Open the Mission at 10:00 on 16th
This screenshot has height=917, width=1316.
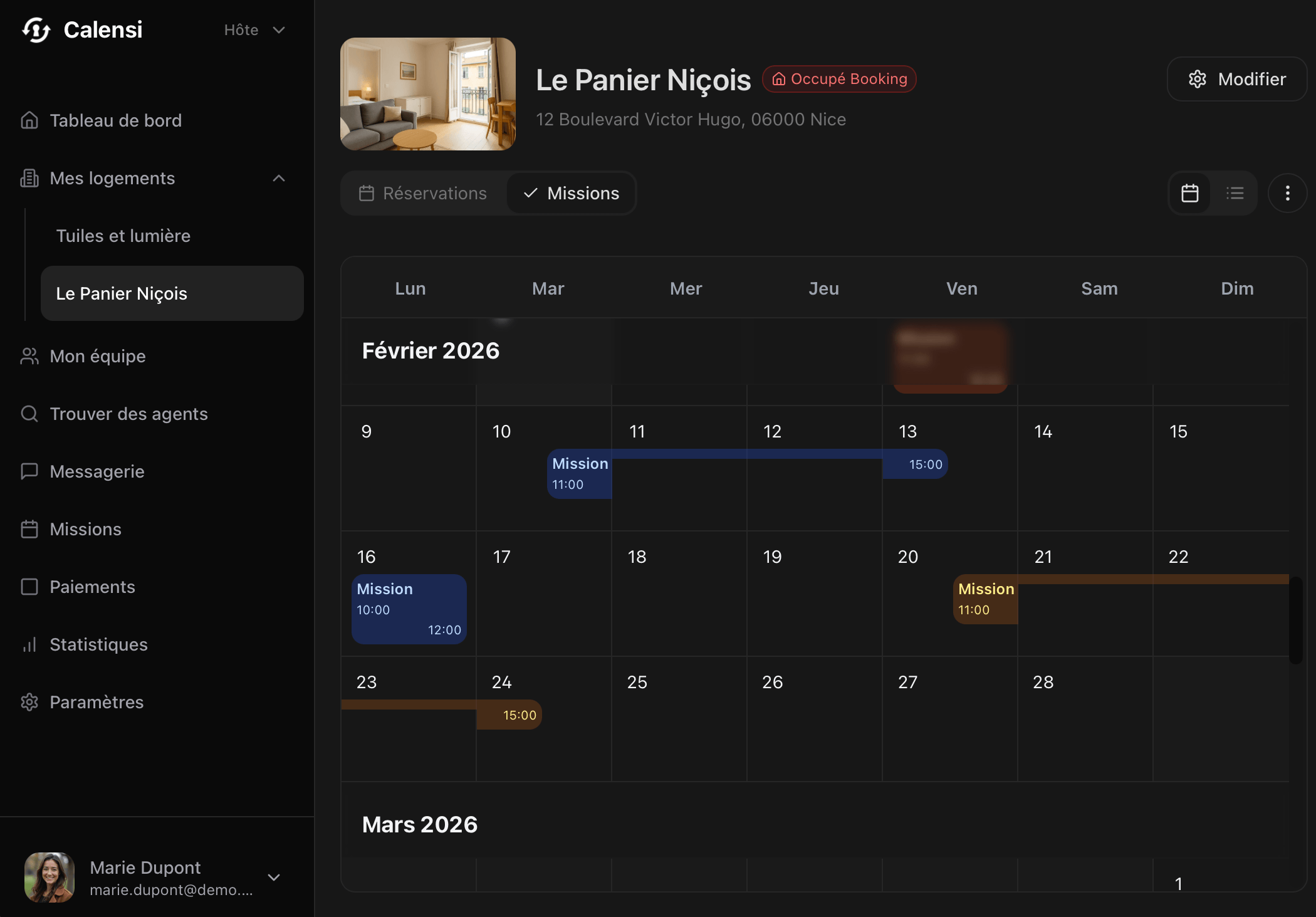tap(409, 609)
